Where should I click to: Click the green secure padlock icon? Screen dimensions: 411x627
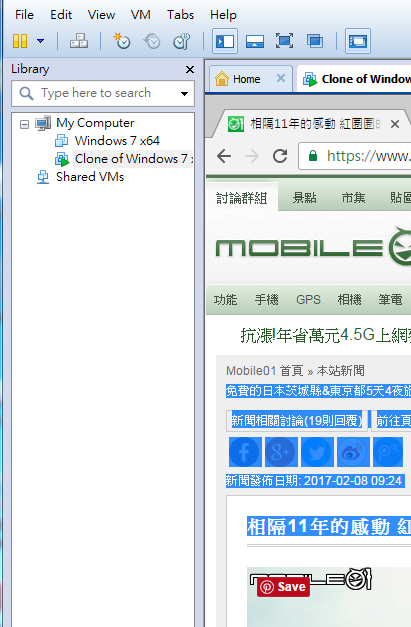click(313, 156)
